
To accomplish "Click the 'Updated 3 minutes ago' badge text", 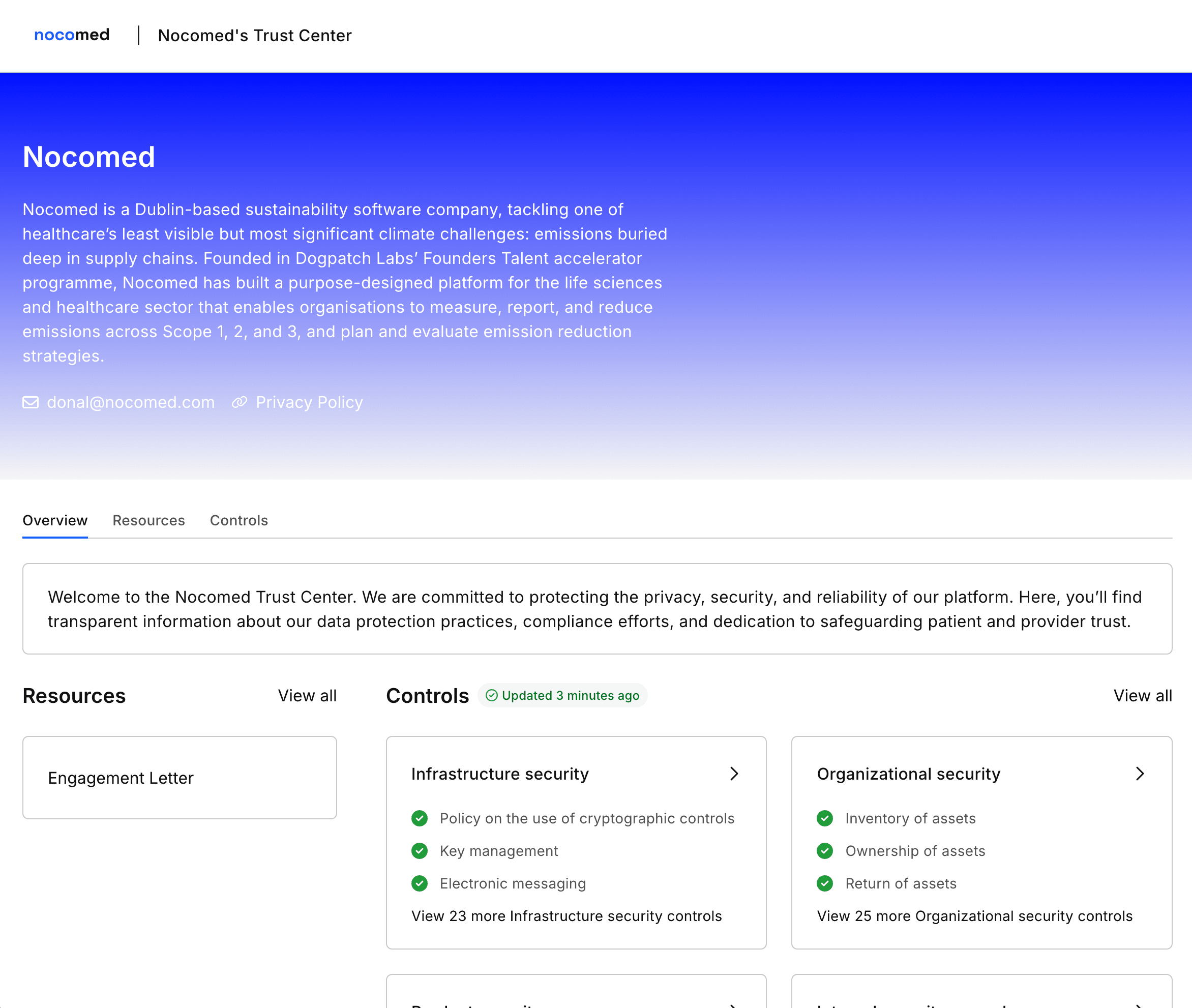I will [570, 695].
